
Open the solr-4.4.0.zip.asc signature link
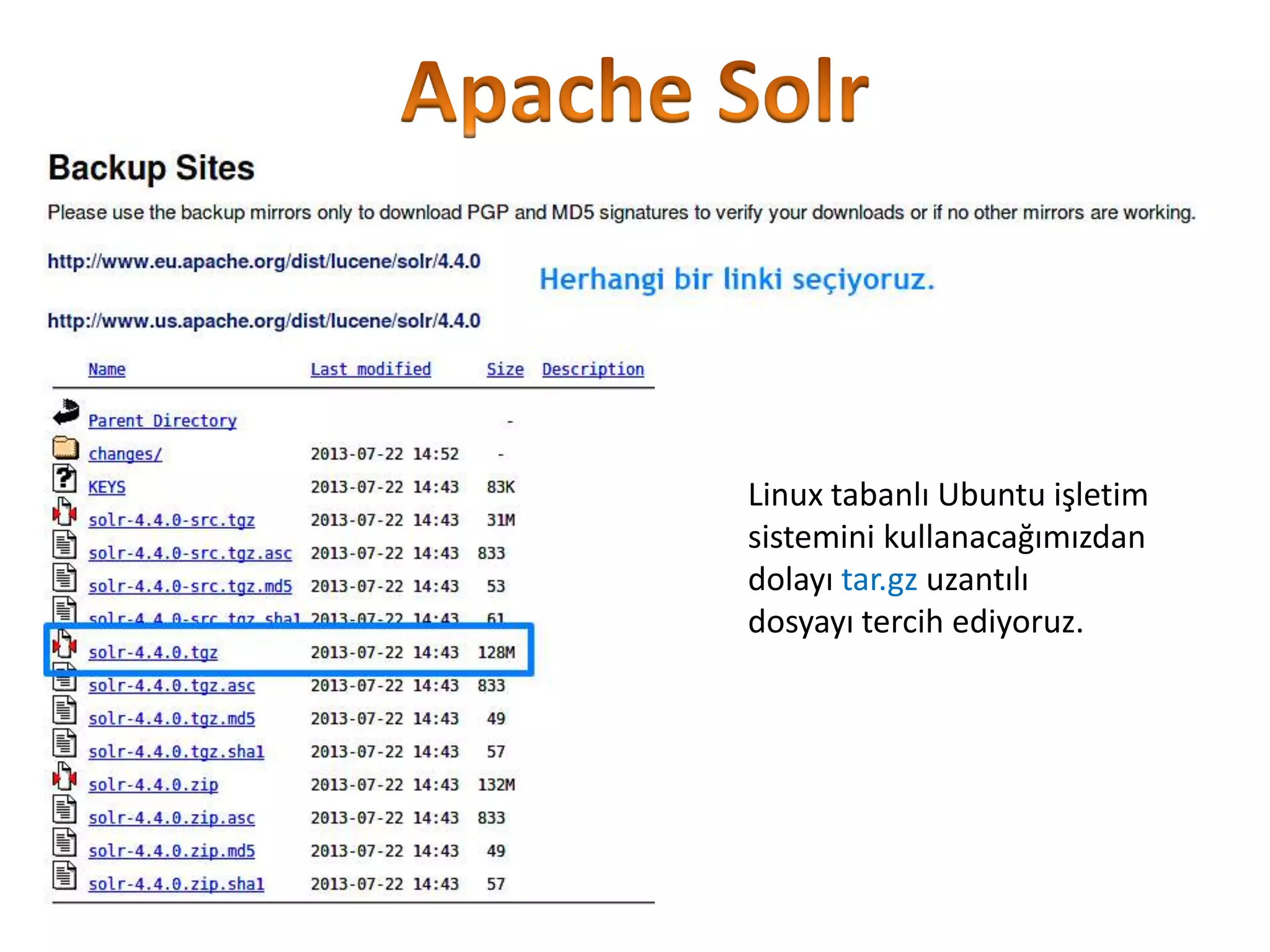pos(171,818)
